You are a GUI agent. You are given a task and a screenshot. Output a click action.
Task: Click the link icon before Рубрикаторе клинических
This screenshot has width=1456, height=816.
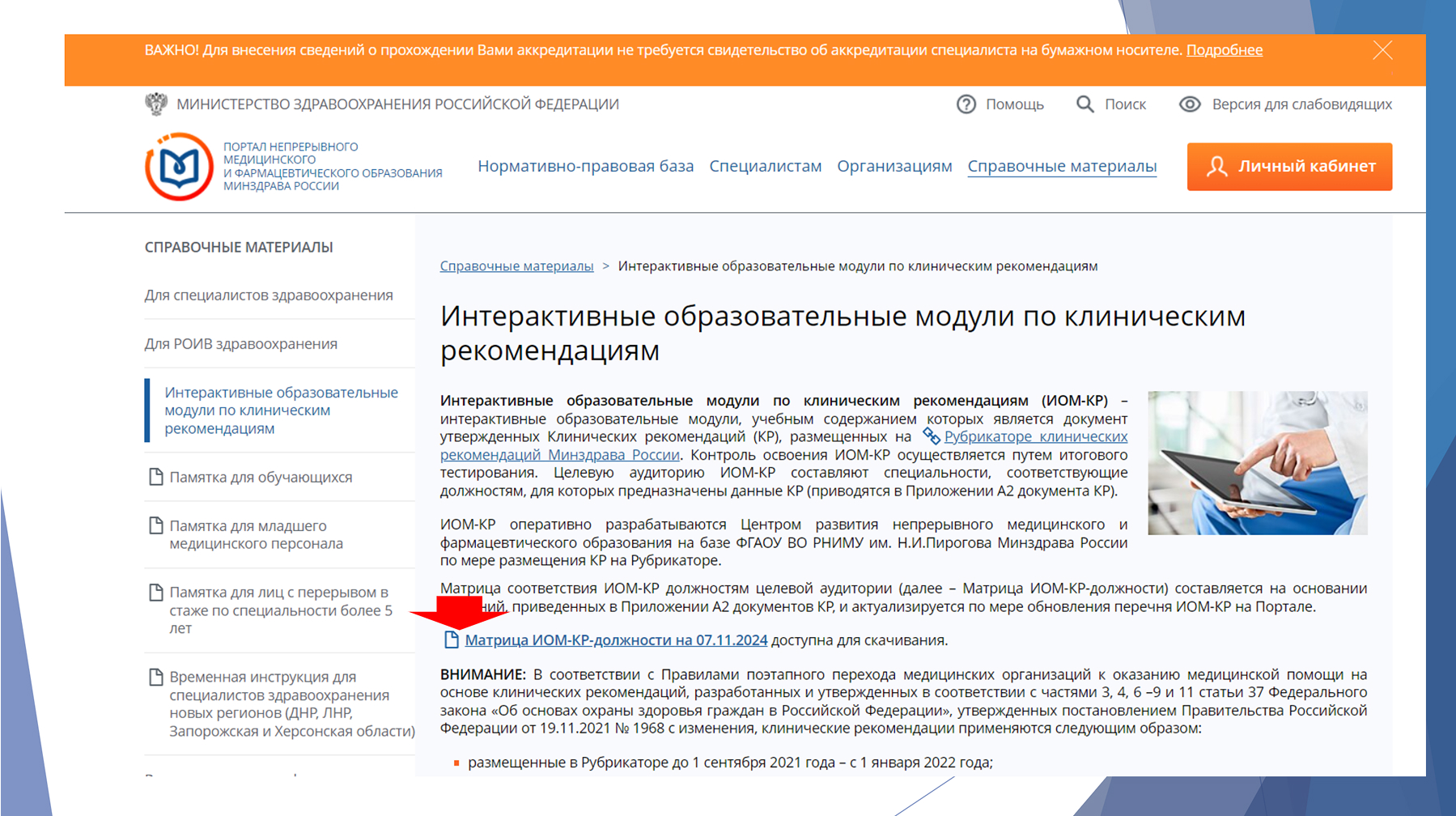[x=932, y=436]
